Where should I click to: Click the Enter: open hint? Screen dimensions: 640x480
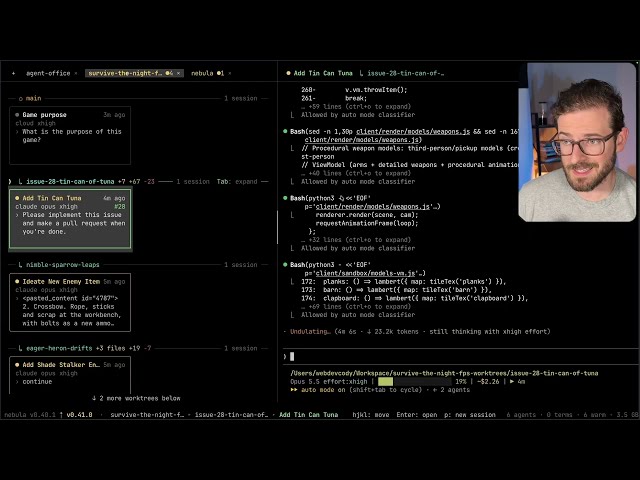coord(417,415)
